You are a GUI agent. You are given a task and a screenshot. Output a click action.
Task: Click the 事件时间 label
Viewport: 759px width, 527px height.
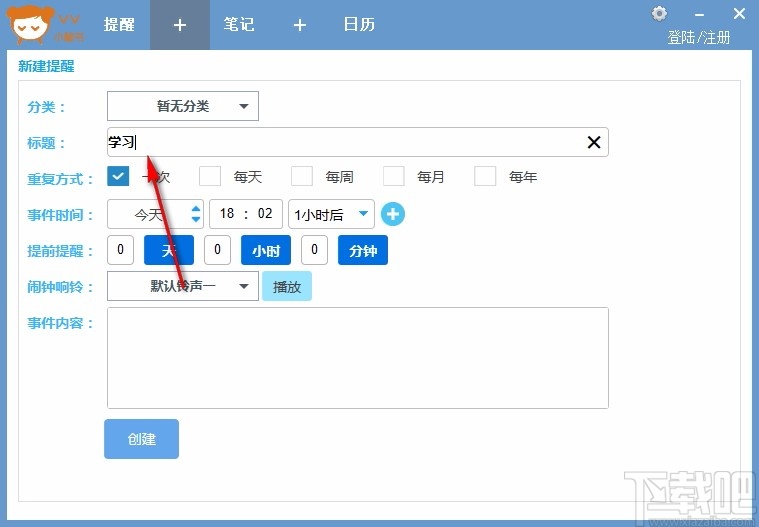(x=60, y=214)
